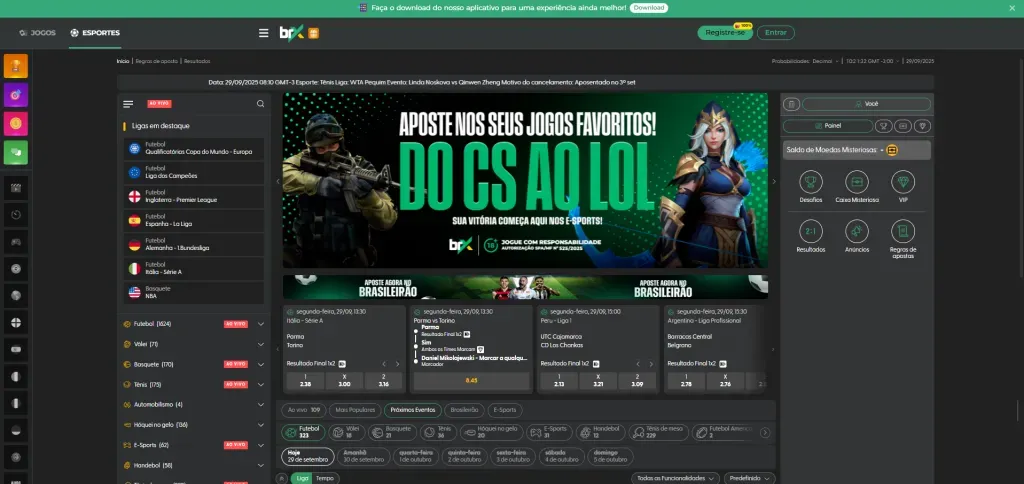Go to next promotional banner slide
This screenshot has width=1024, height=484.
[774, 182]
